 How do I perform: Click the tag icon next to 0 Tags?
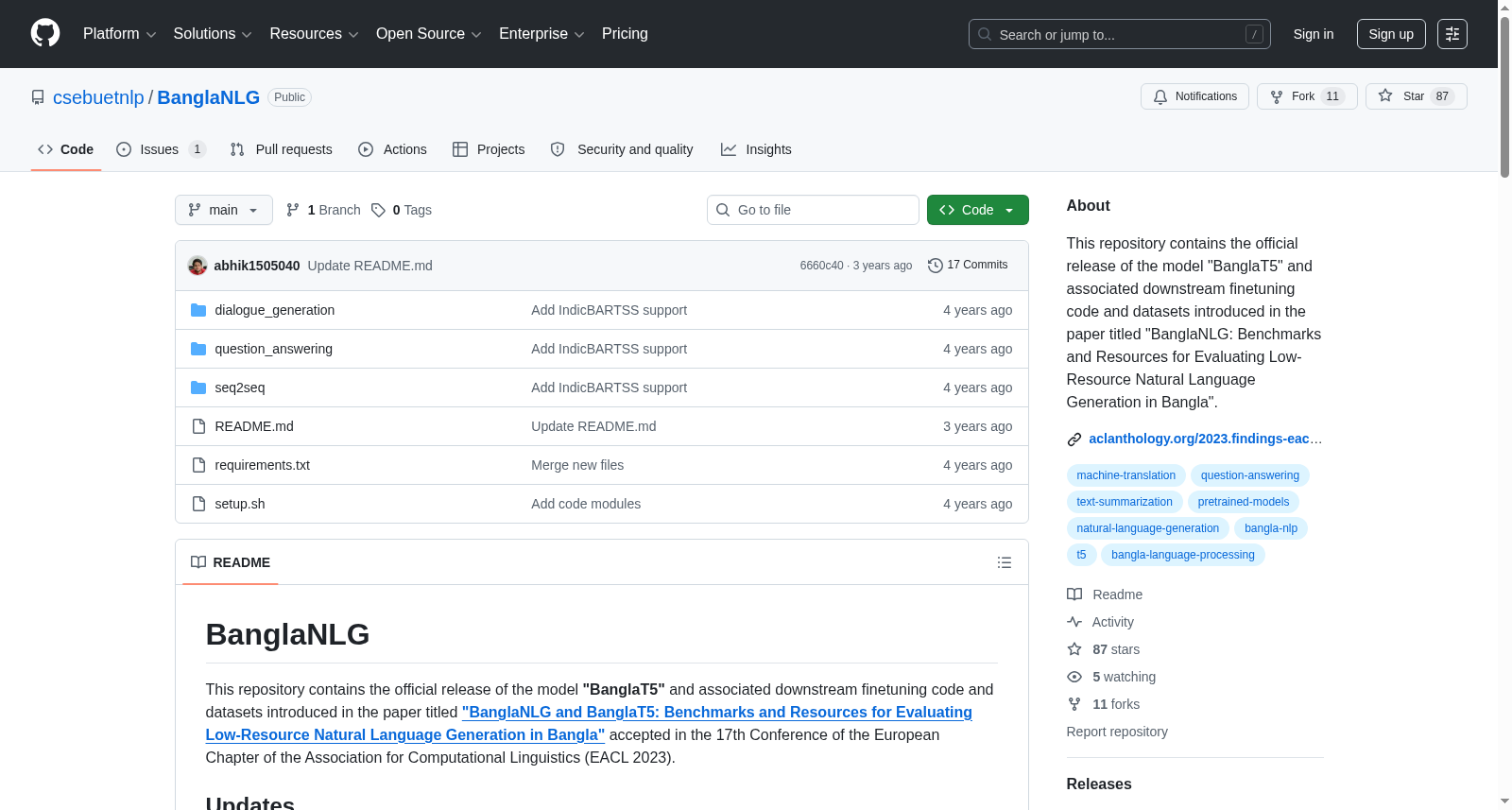(x=378, y=210)
